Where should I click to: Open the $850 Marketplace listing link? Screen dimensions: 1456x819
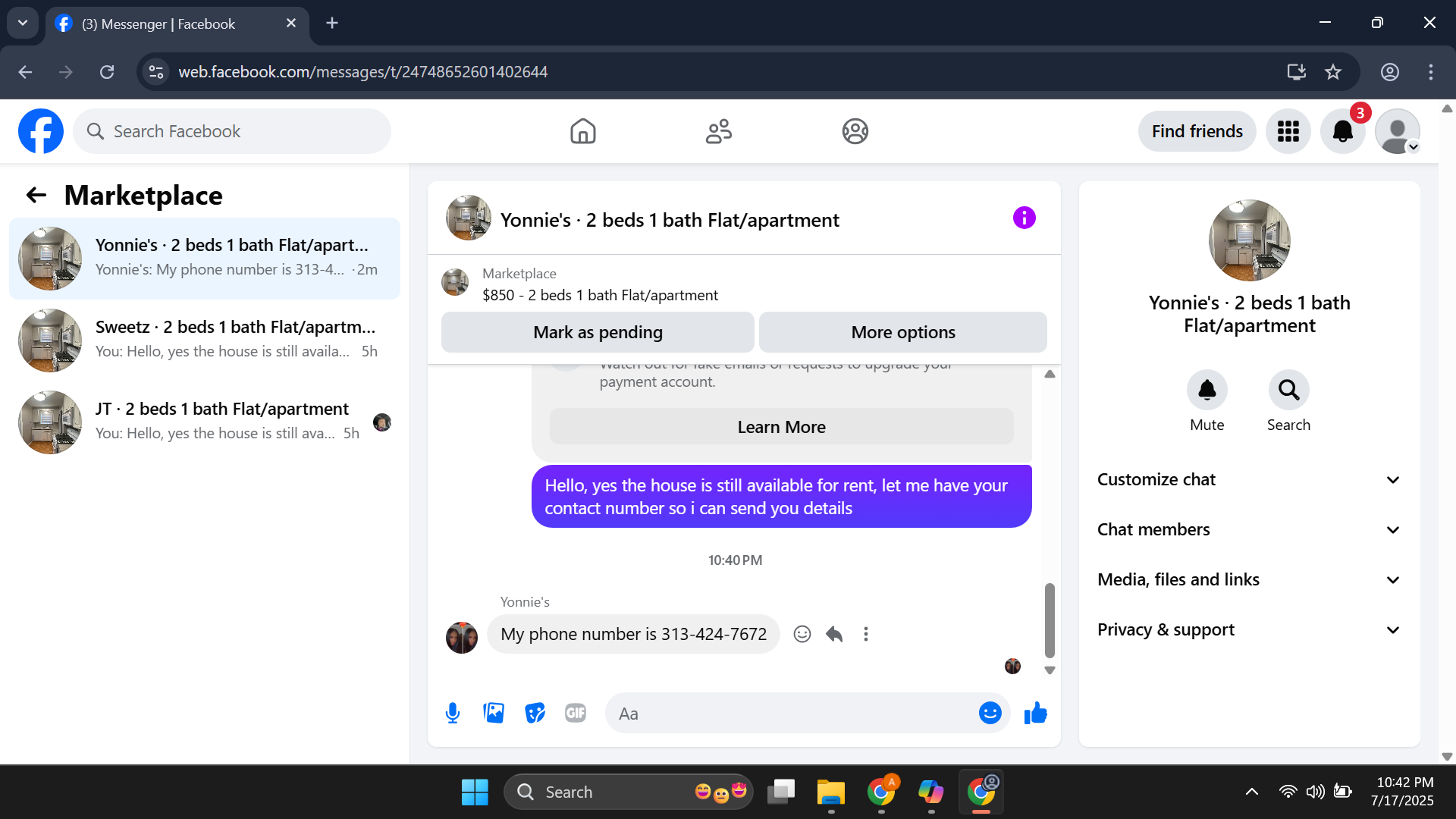(600, 295)
